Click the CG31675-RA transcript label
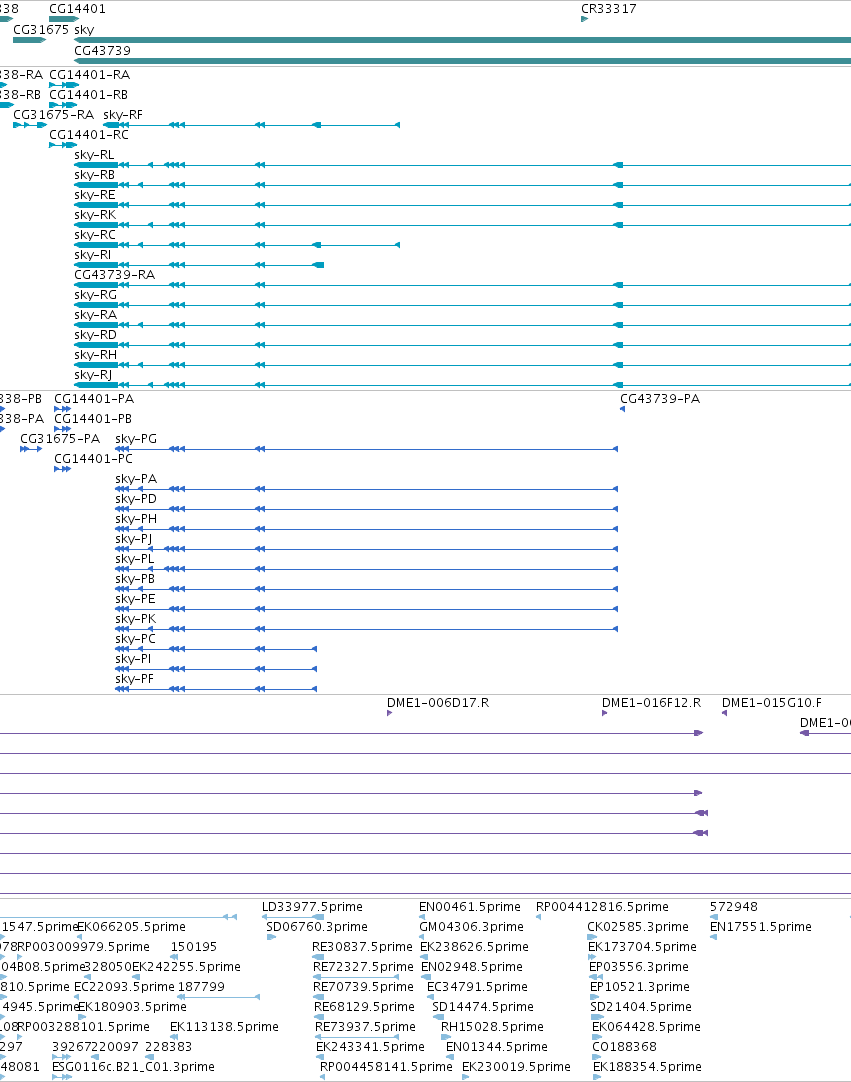This screenshot has height=1082, width=851. tap(53, 115)
